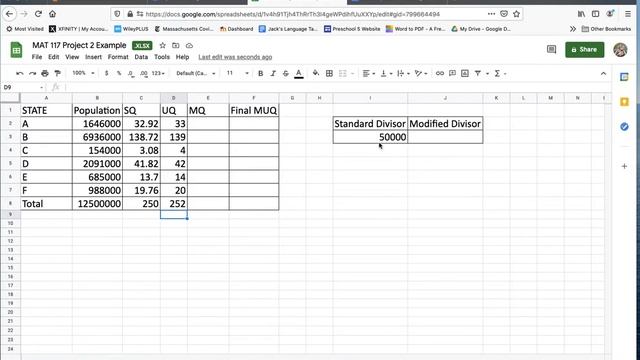Insert link using chain icon
Screen dimensions: 640x360
[x=440, y=73]
